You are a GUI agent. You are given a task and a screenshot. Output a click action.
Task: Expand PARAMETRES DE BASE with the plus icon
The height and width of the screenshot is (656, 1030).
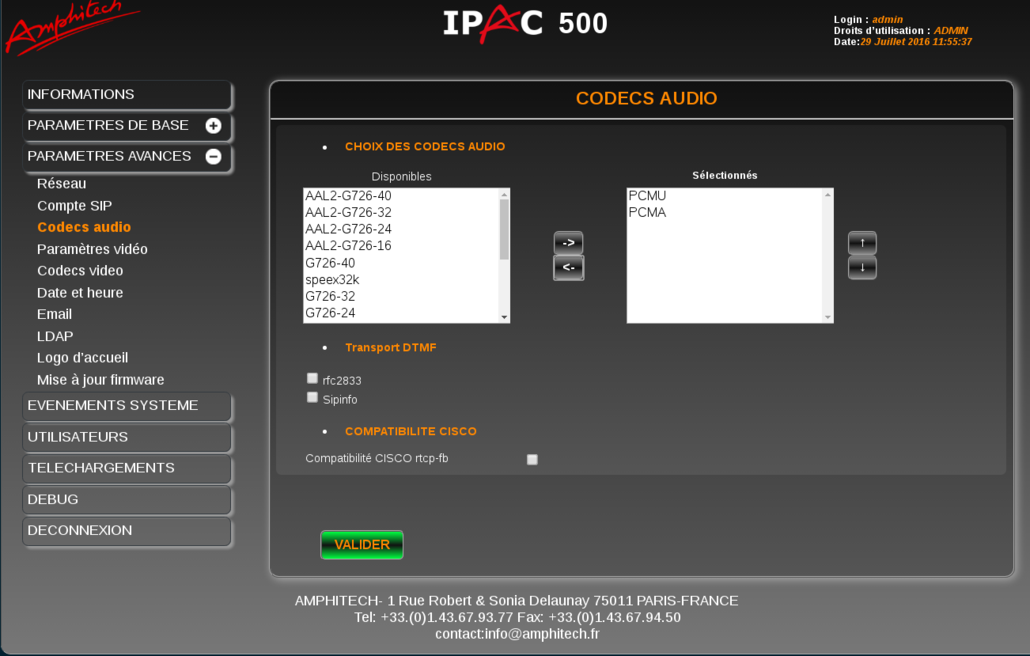pyautogui.click(x=213, y=126)
